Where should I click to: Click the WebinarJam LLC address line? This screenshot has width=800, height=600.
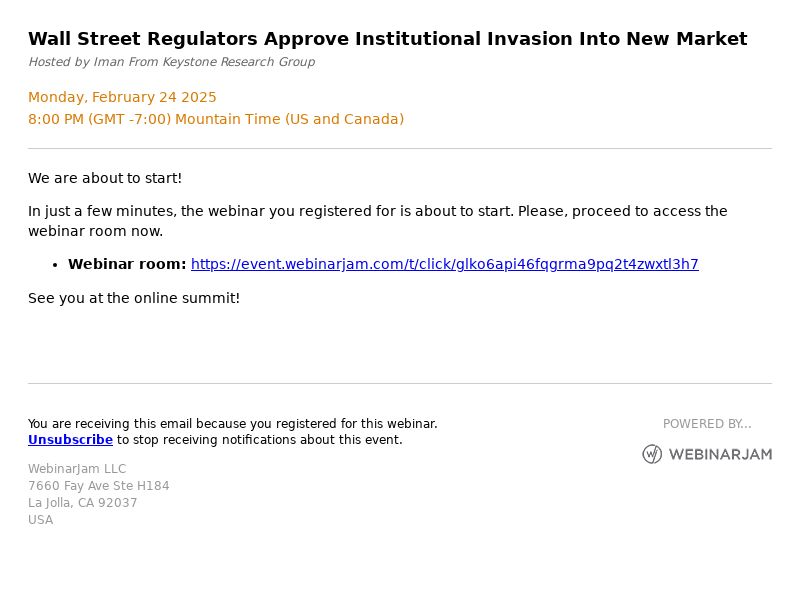click(x=77, y=469)
